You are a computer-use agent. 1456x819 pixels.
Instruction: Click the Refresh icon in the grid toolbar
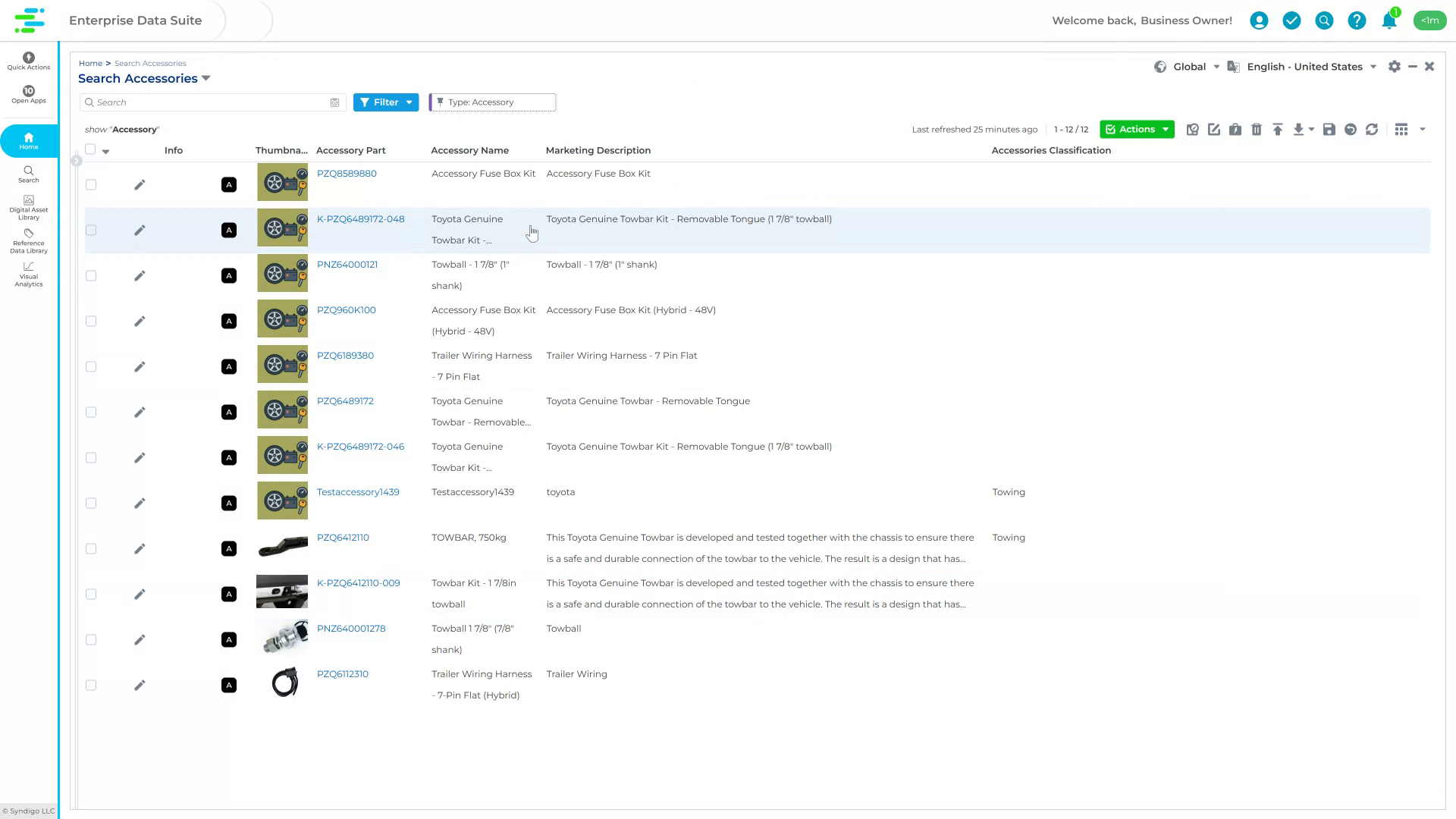pos(1373,130)
